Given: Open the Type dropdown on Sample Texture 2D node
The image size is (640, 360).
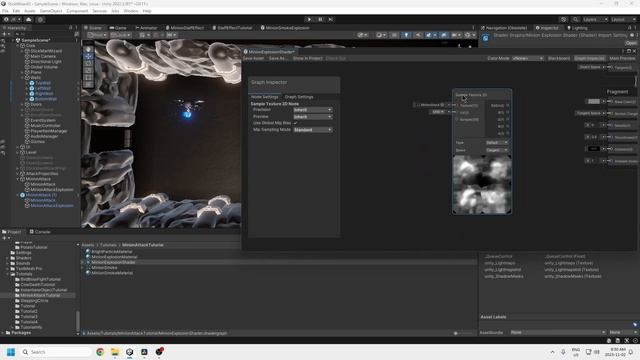Looking at the screenshot, I should tap(497, 142).
